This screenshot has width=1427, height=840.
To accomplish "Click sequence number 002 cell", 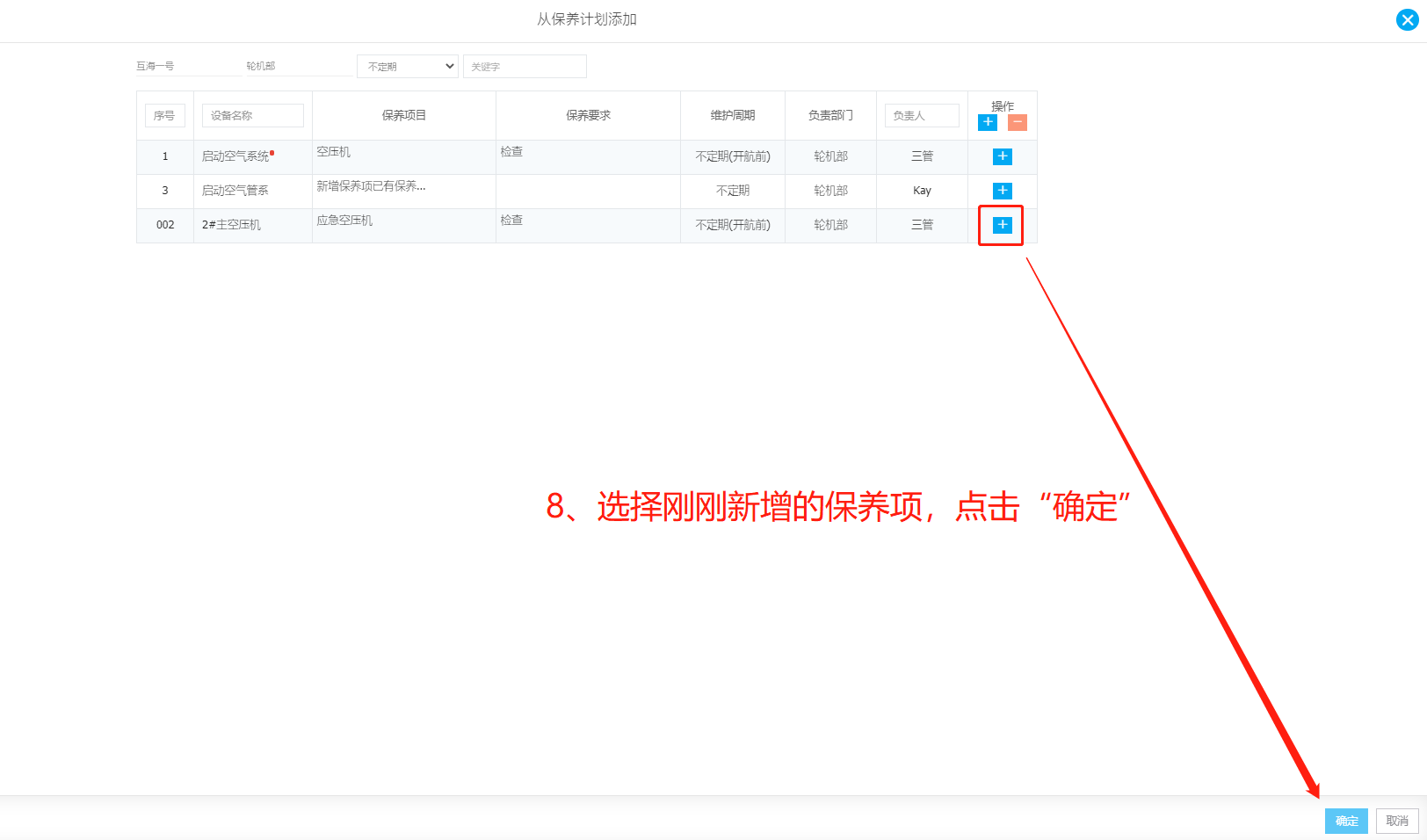I will click(165, 225).
